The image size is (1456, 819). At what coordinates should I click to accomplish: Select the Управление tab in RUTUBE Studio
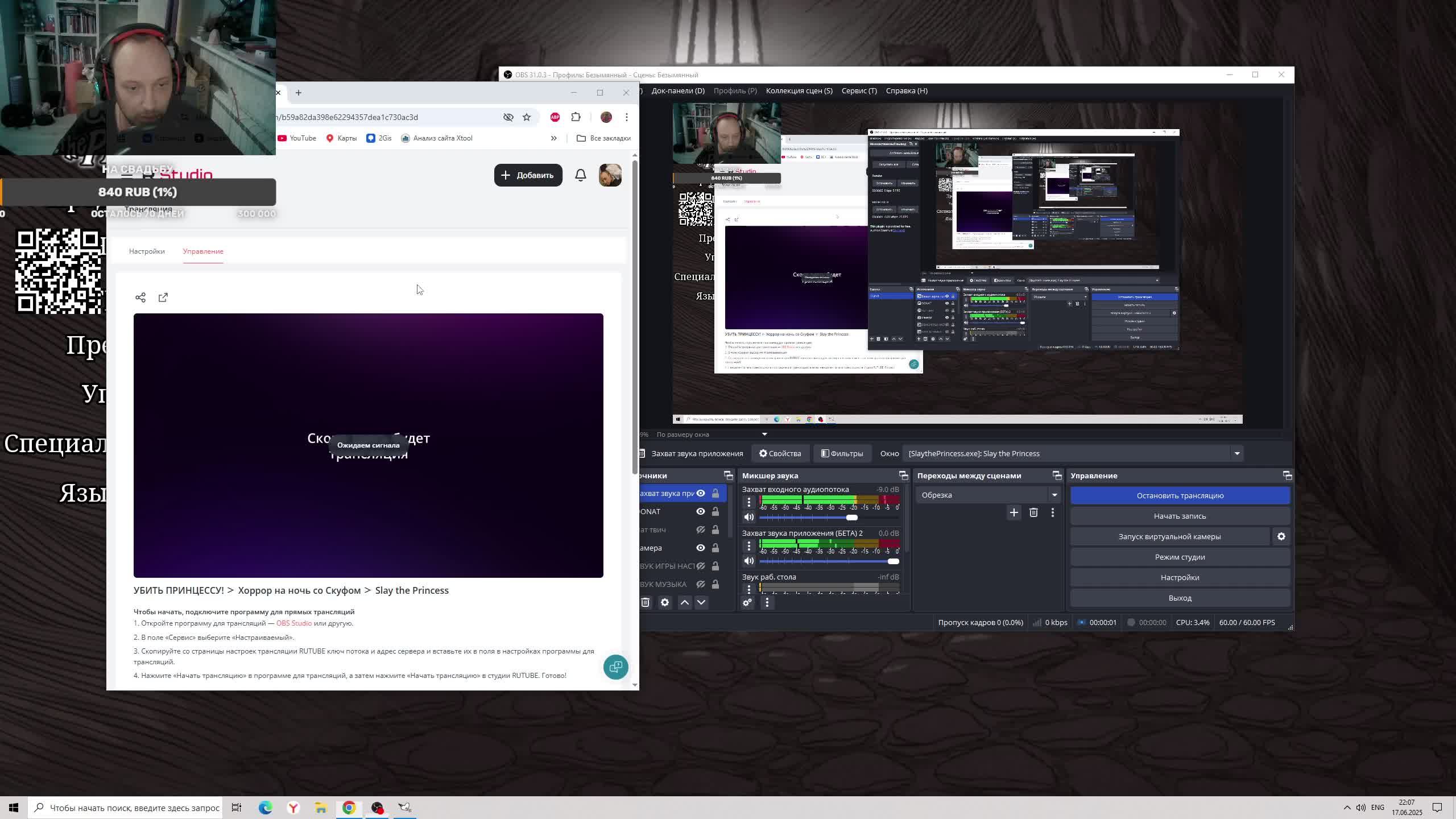(x=203, y=251)
